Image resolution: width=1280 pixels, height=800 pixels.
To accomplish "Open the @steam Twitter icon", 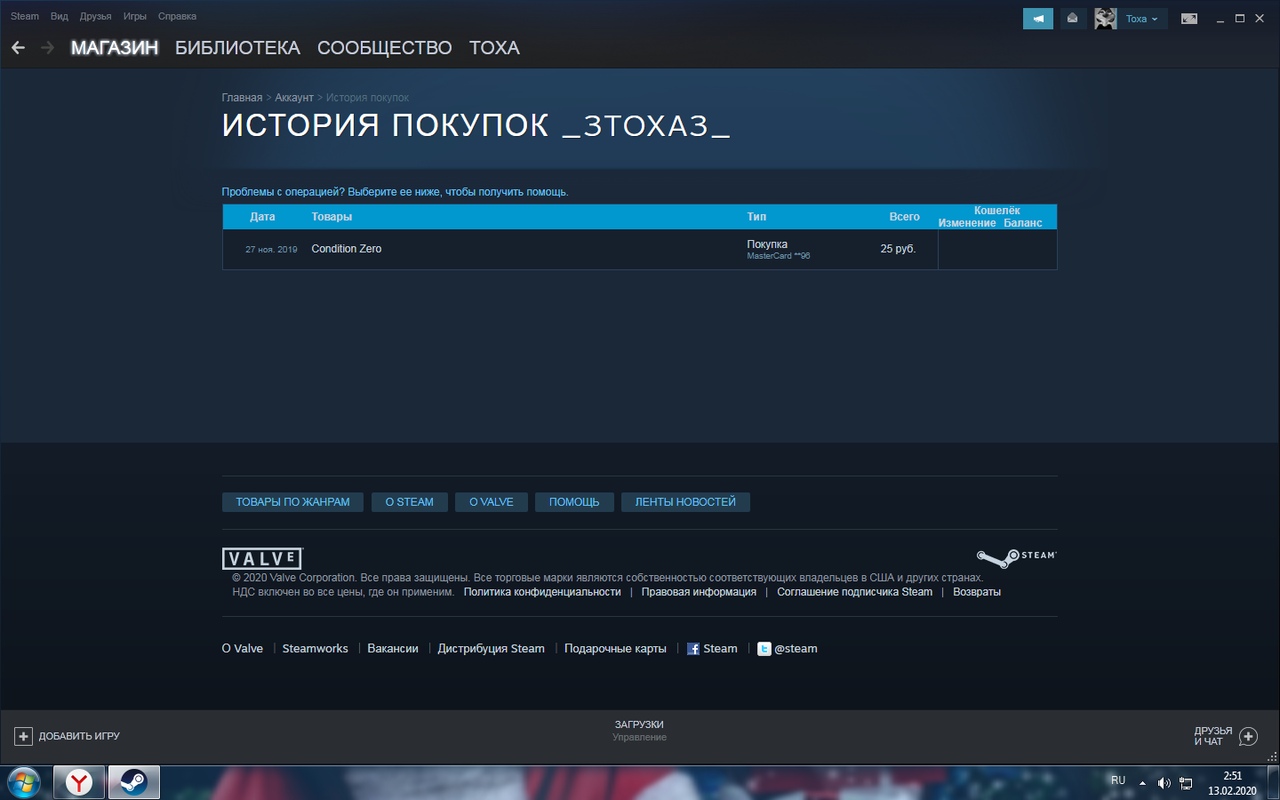I will pos(764,649).
